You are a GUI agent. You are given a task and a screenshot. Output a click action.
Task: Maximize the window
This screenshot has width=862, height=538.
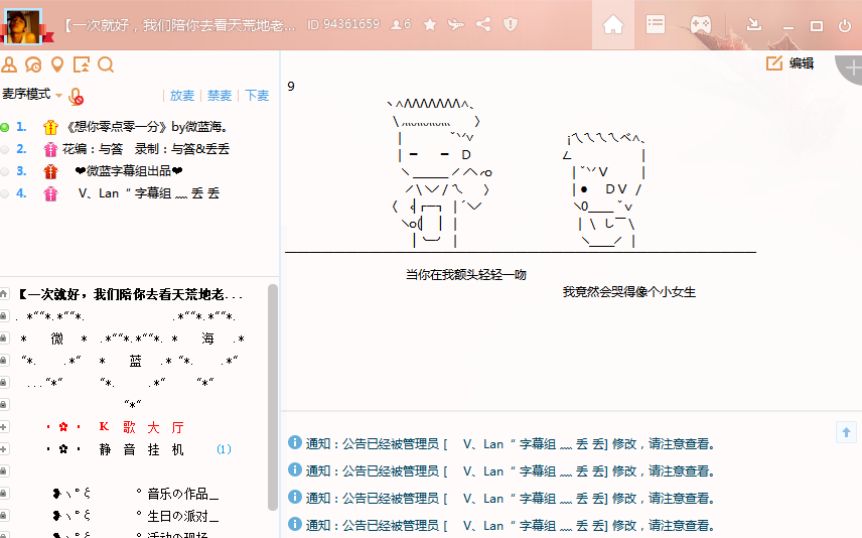point(817,26)
